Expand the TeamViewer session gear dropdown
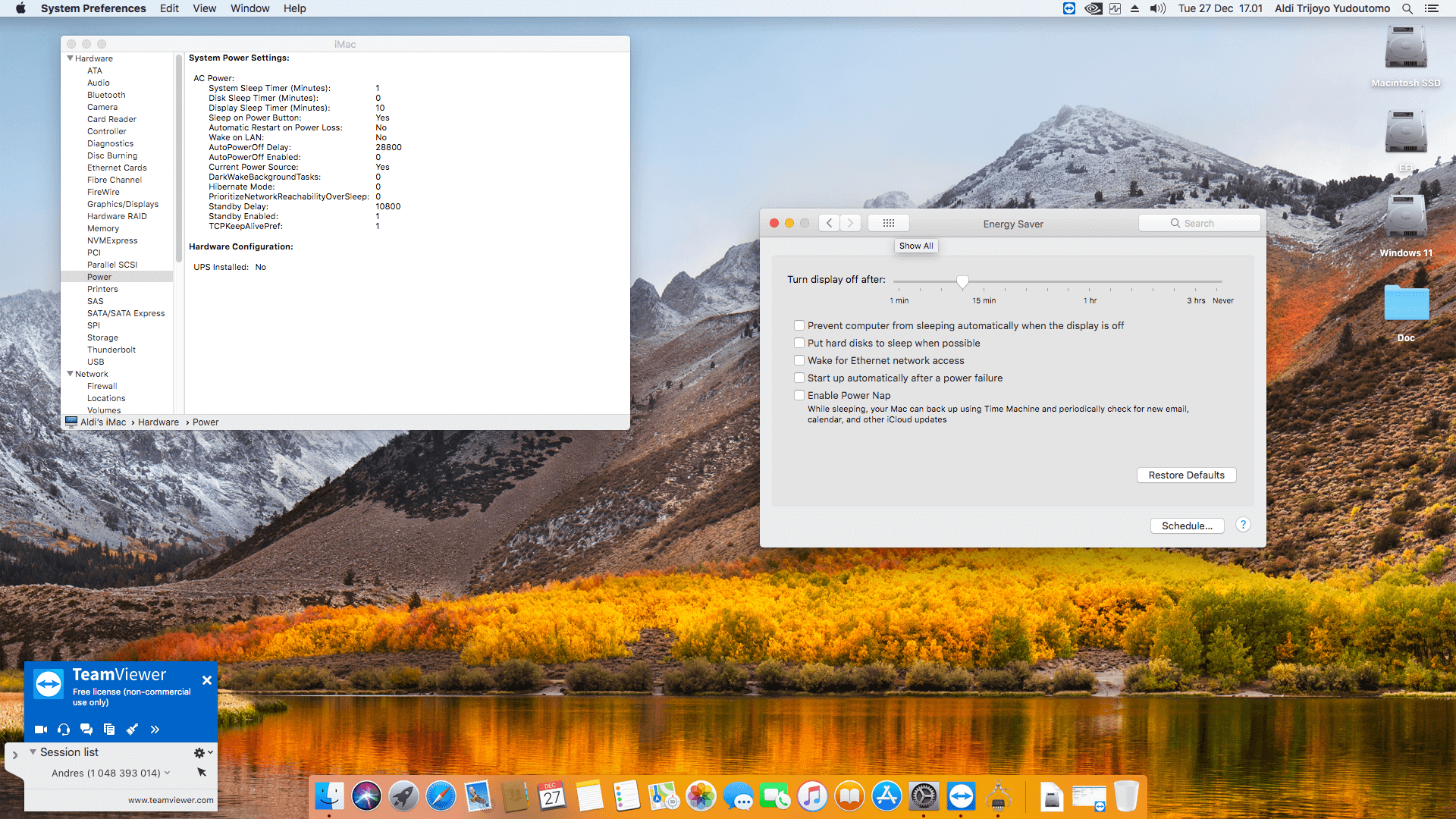Viewport: 1456px width, 819px height. pyautogui.click(x=203, y=752)
